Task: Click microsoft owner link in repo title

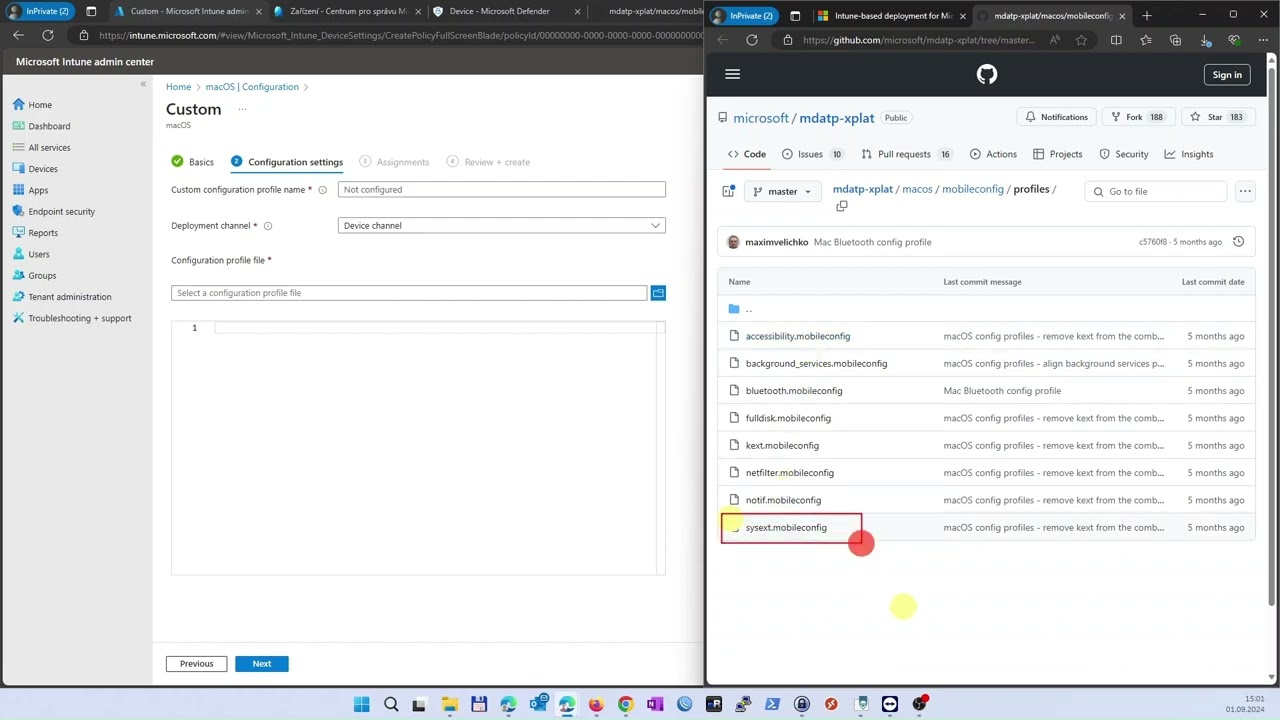Action: tap(761, 118)
